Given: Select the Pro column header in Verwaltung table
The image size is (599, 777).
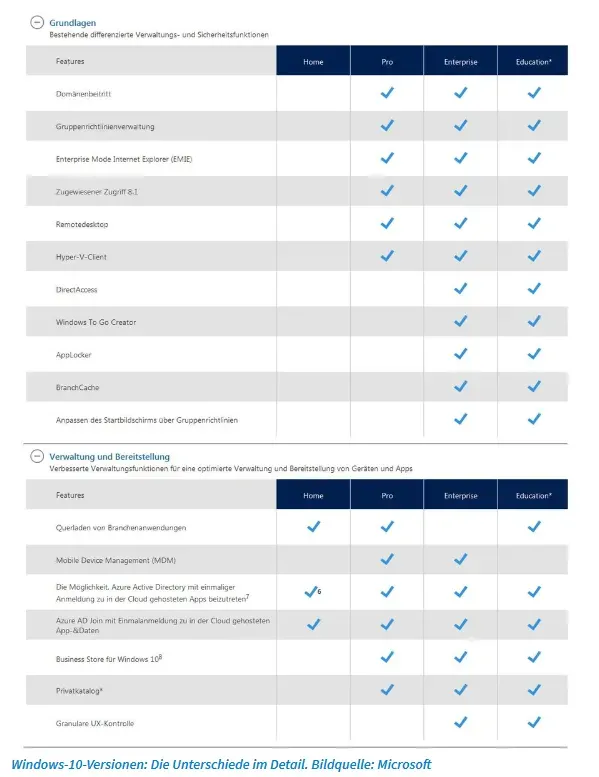Looking at the screenshot, I should [x=387, y=494].
